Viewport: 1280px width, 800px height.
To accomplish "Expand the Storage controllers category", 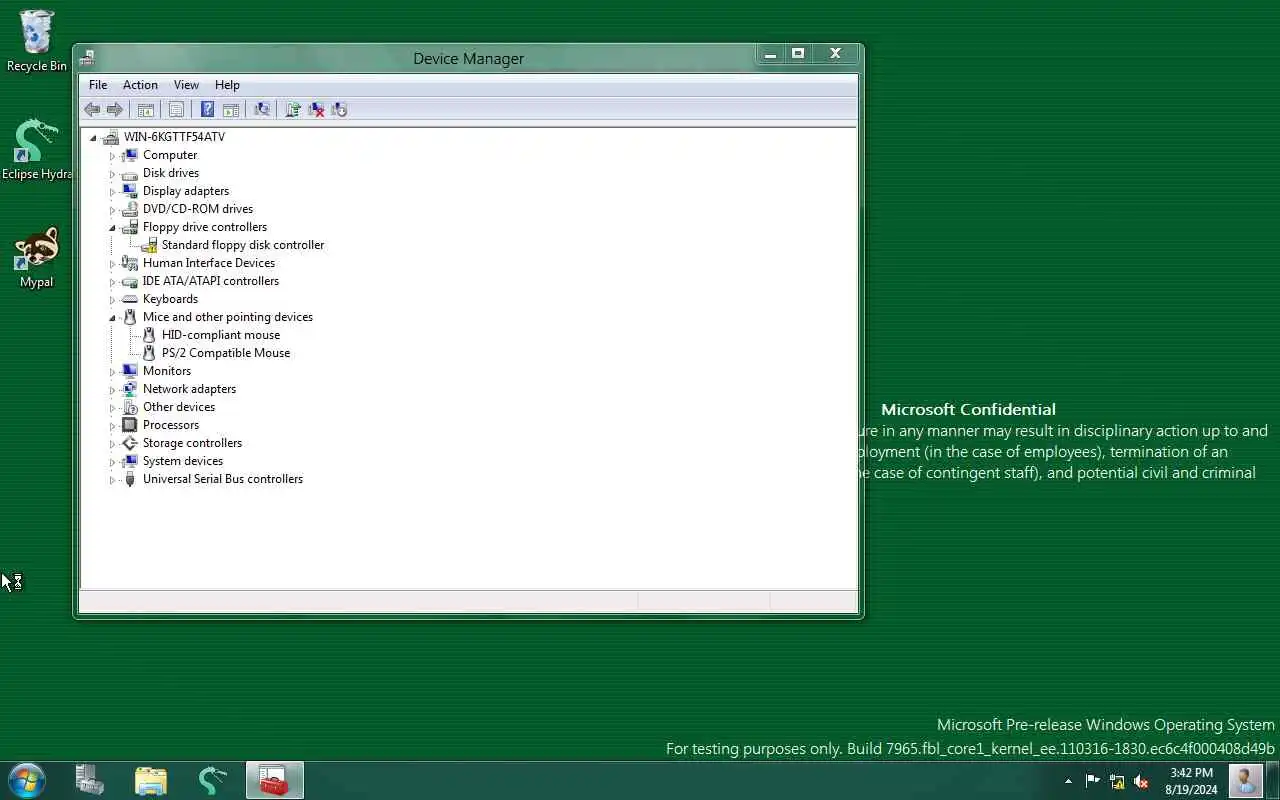I will (x=112, y=444).
